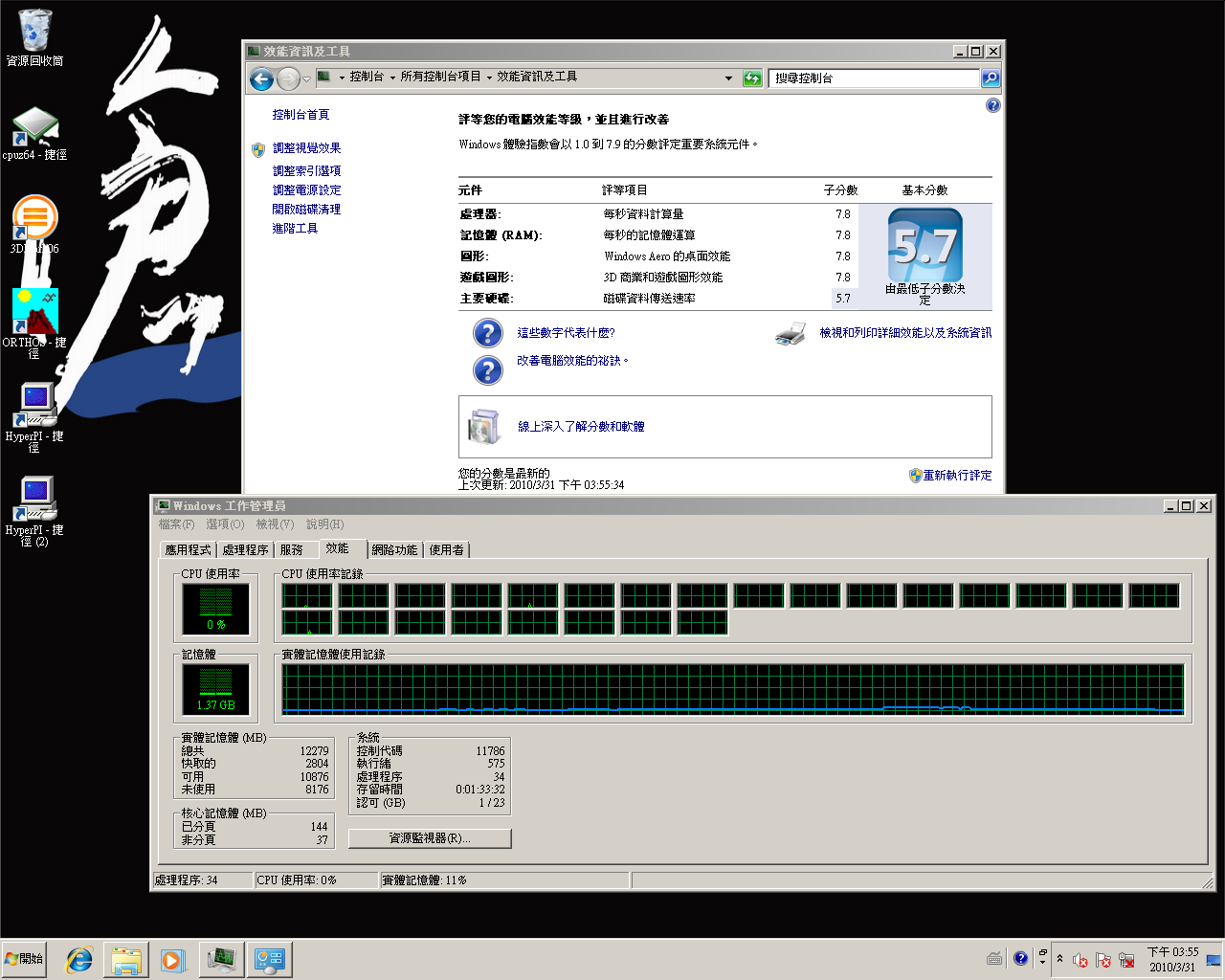The height and width of the screenshot is (980, 1225).
Task: Click the taskbar clock showing 下午 03:55
Action: point(1172,960)
